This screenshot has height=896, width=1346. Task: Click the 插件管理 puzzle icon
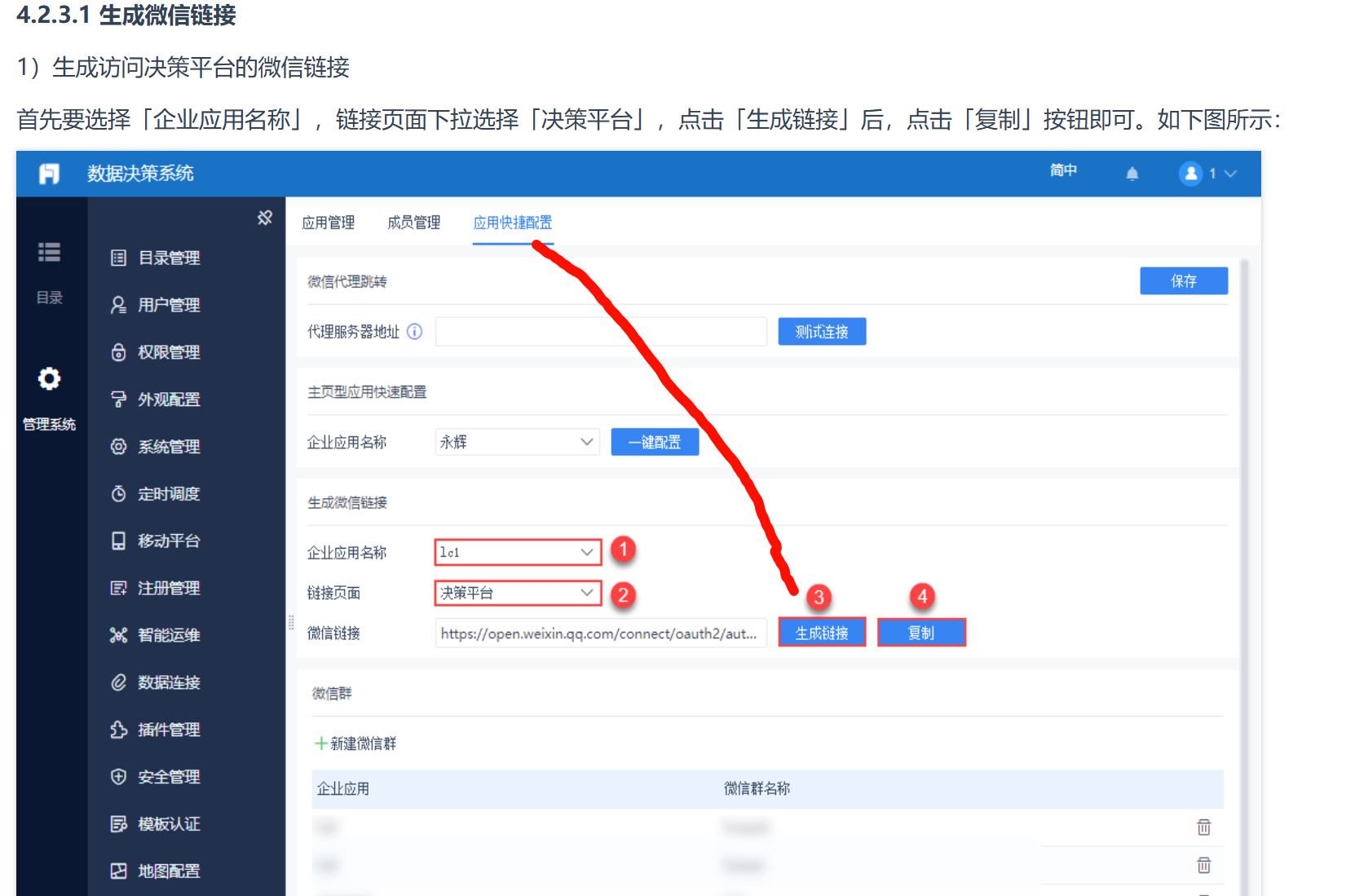tap(118, 730)
